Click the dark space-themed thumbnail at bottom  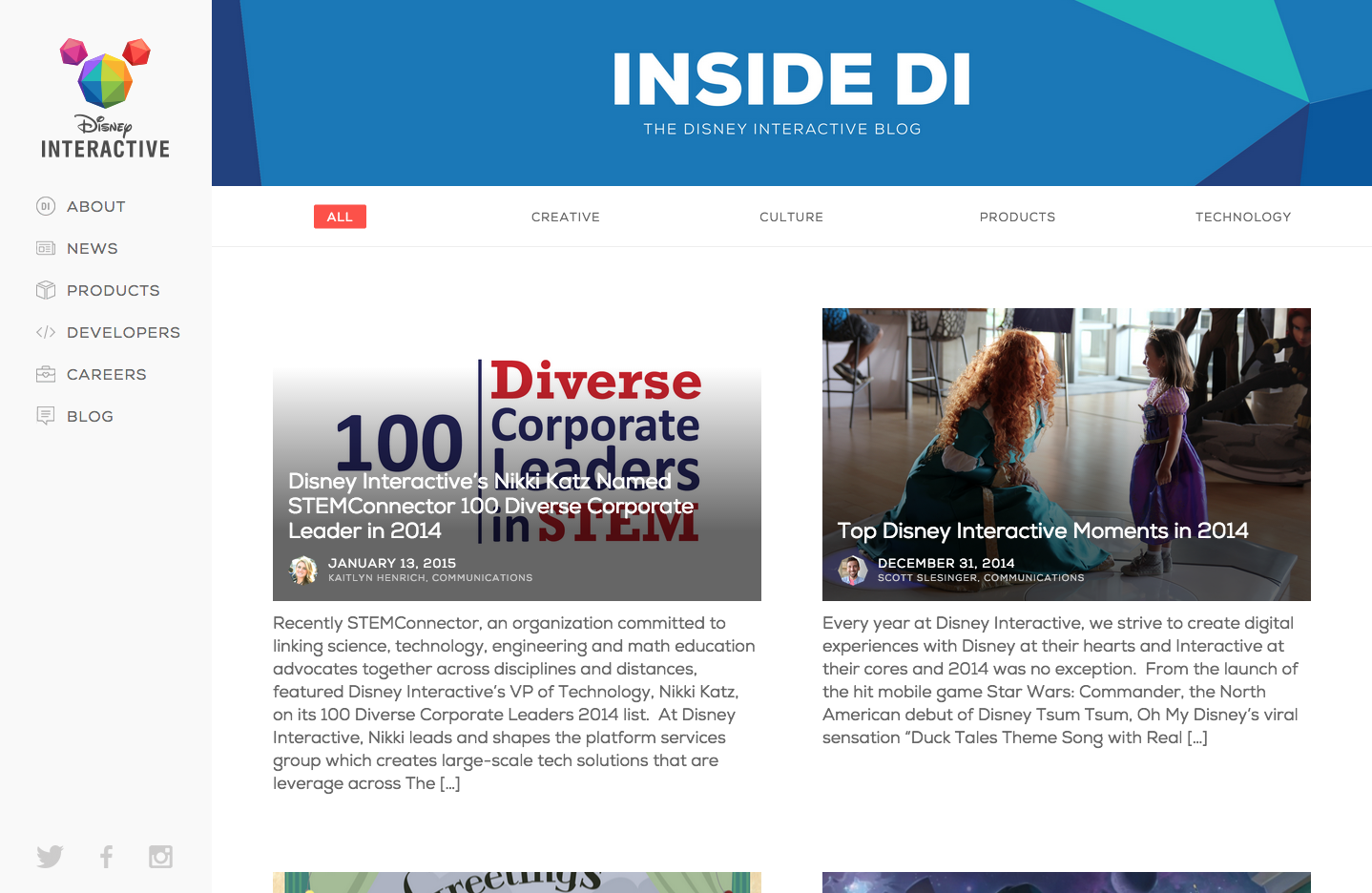click(x=1067, y=883)
